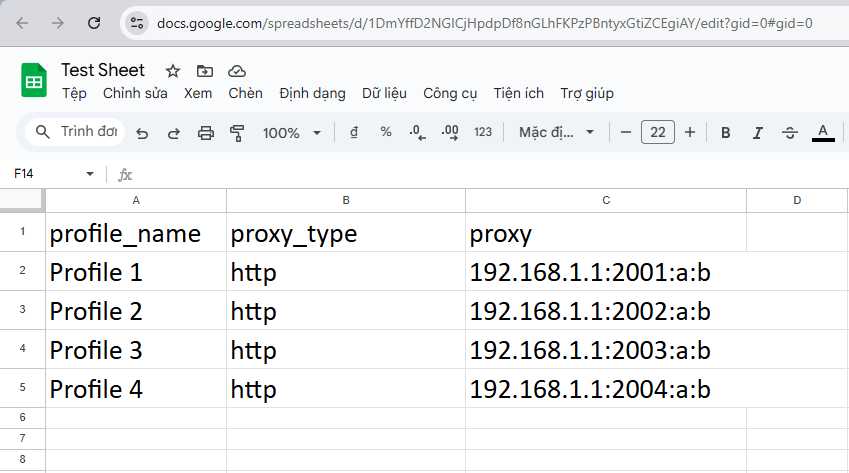Click the move to folder icon
The image size is (849, 473).
point(205,71)
